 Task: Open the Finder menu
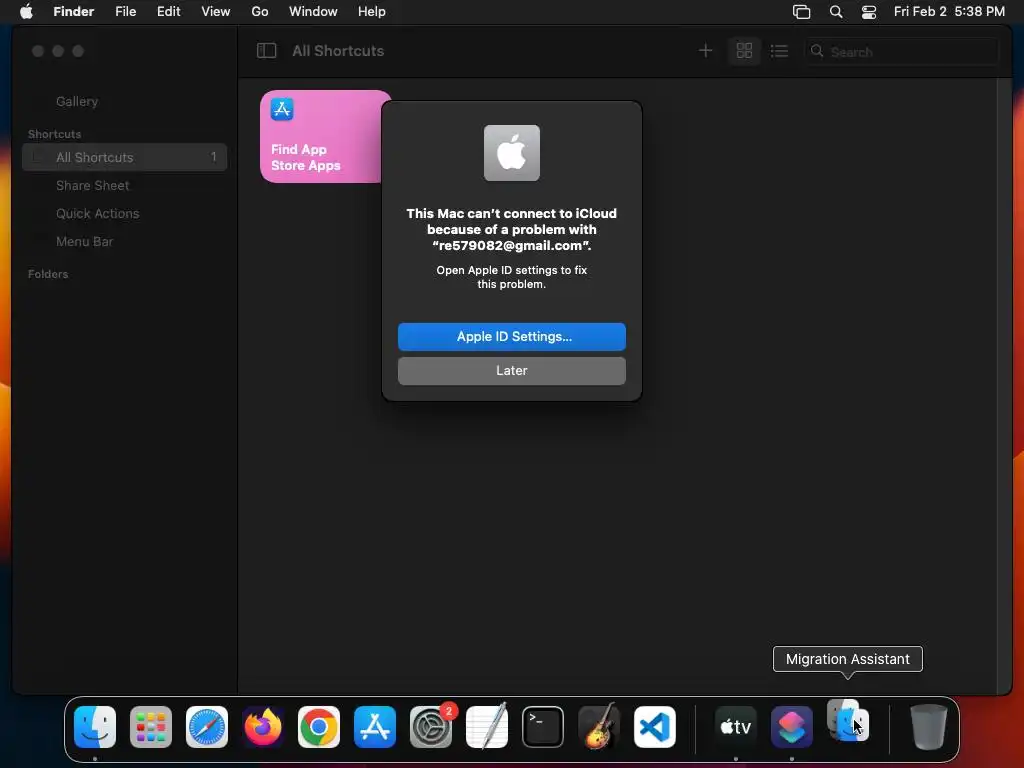pos(74,12)
